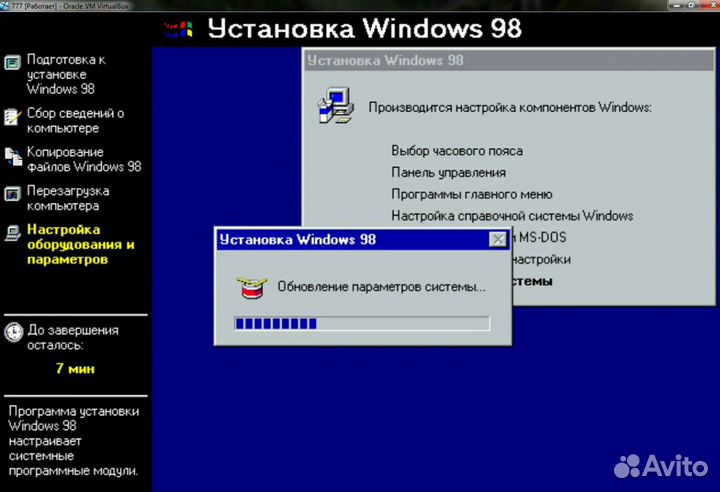The width and height of the screenshot is (720, 492).
Task: Click the computer setup icon in background dialog
Action: tap(337, 106)
